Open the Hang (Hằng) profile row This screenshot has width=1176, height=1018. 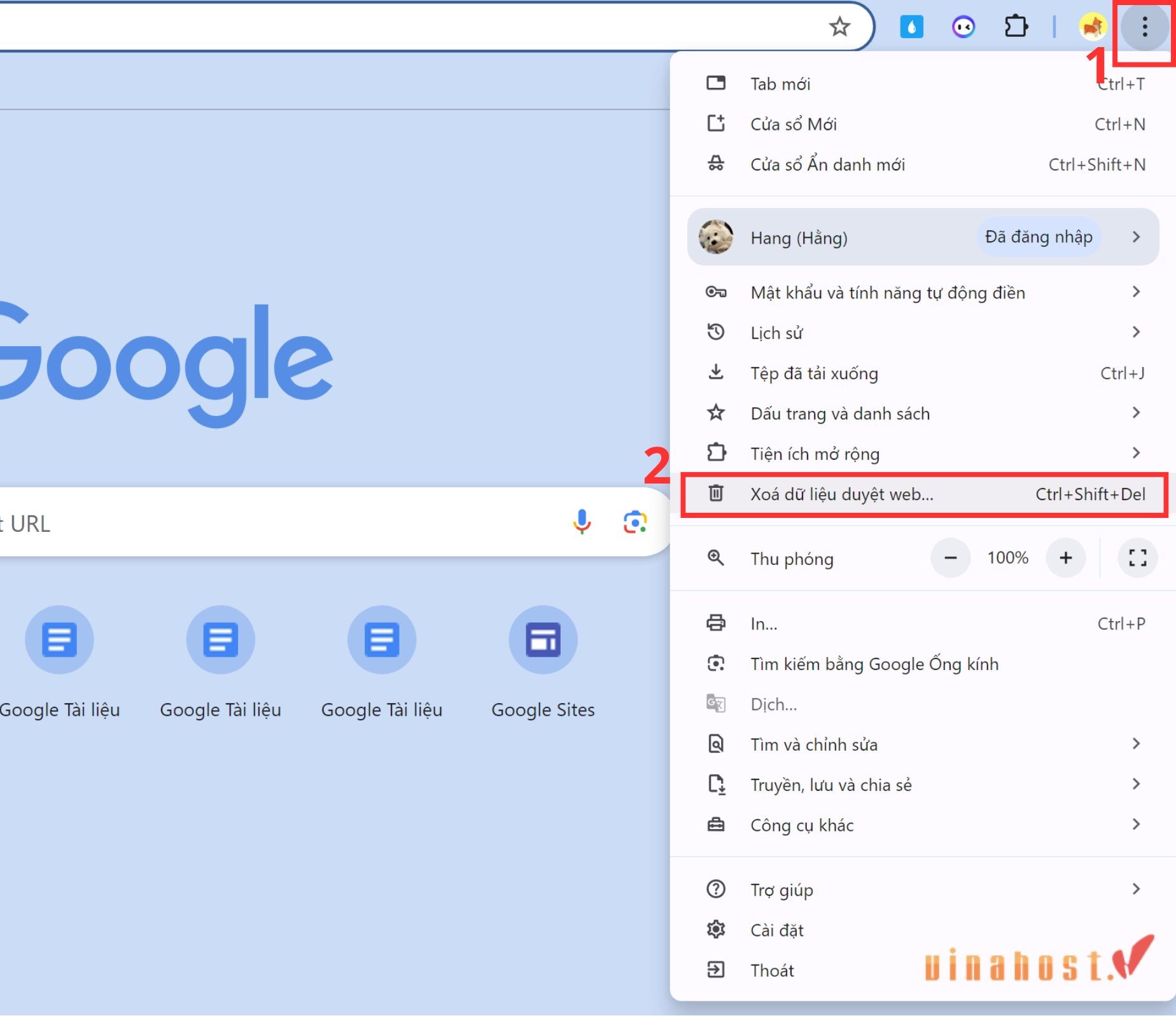tap(923, 237)
